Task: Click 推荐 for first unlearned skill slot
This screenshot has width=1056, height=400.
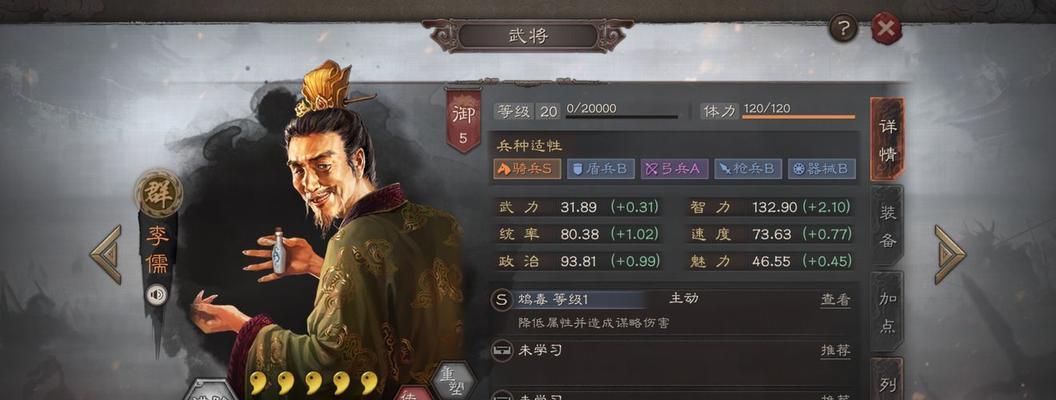Action: [835, 351]
